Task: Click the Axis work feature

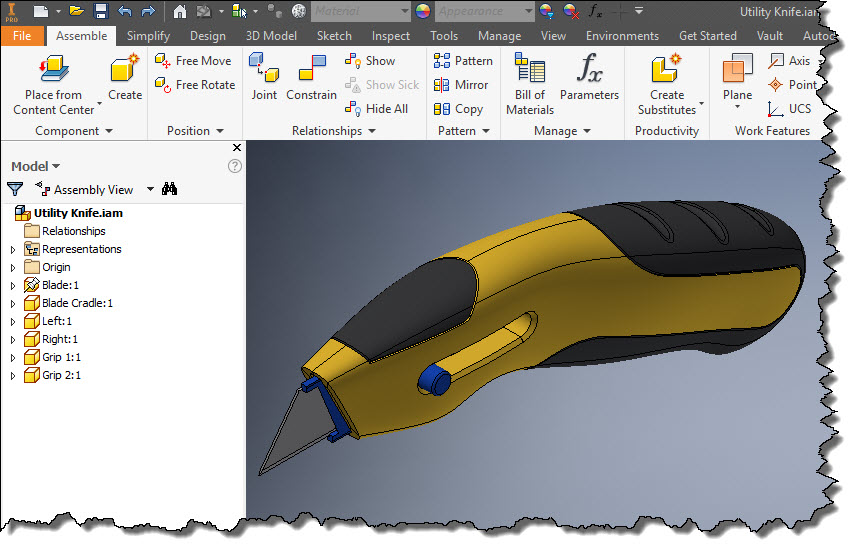Action: point(789,60)
